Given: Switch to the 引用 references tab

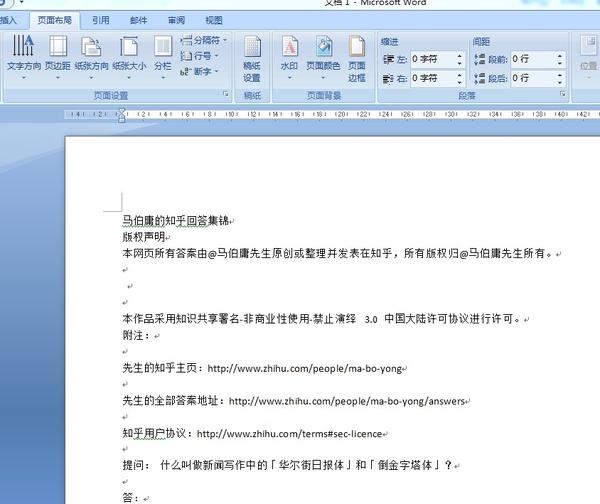Looking at the screenshot, I should [101, 20].
